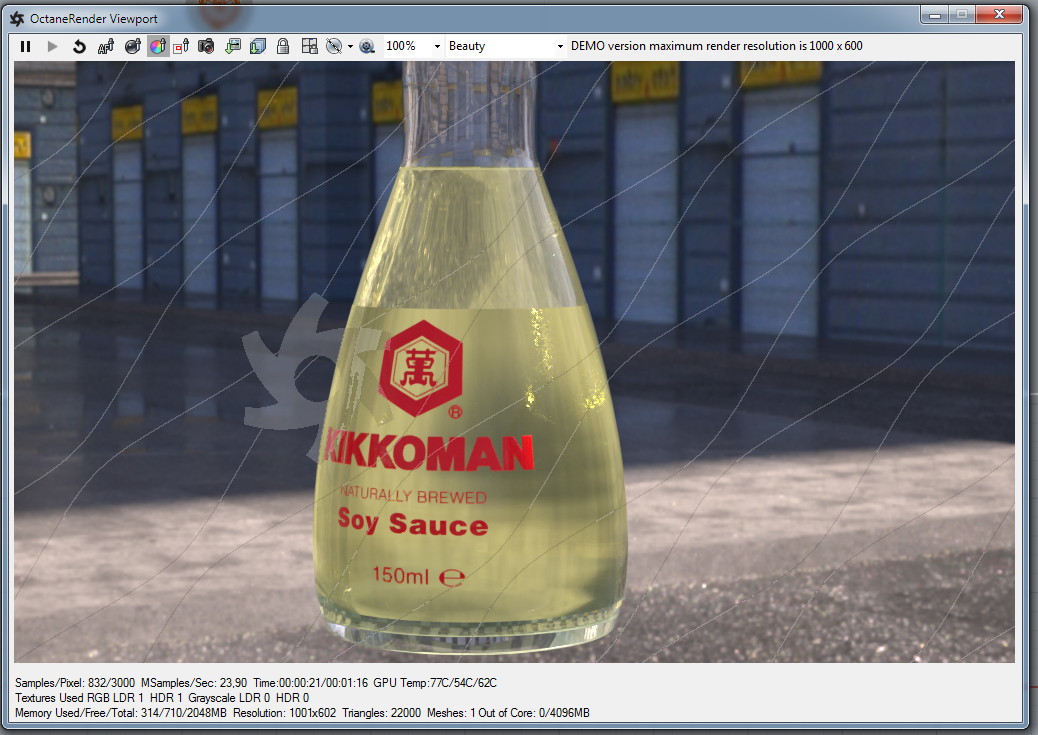
Task: Minimize the OctaneRender Viewport window
Action: [x=935, y=15]
